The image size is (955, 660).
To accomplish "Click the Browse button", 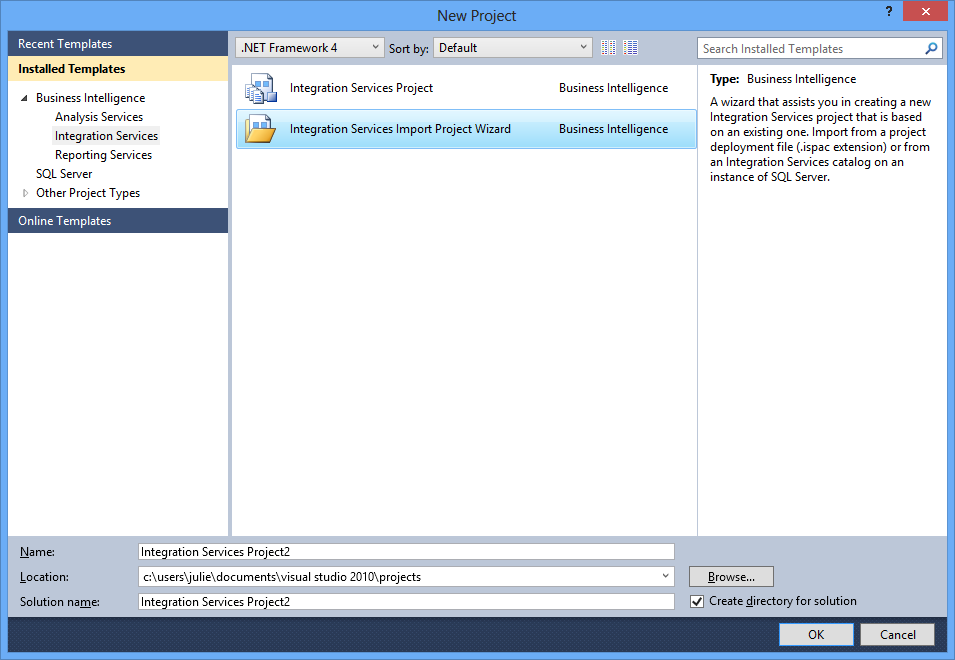I will point(731,577).
